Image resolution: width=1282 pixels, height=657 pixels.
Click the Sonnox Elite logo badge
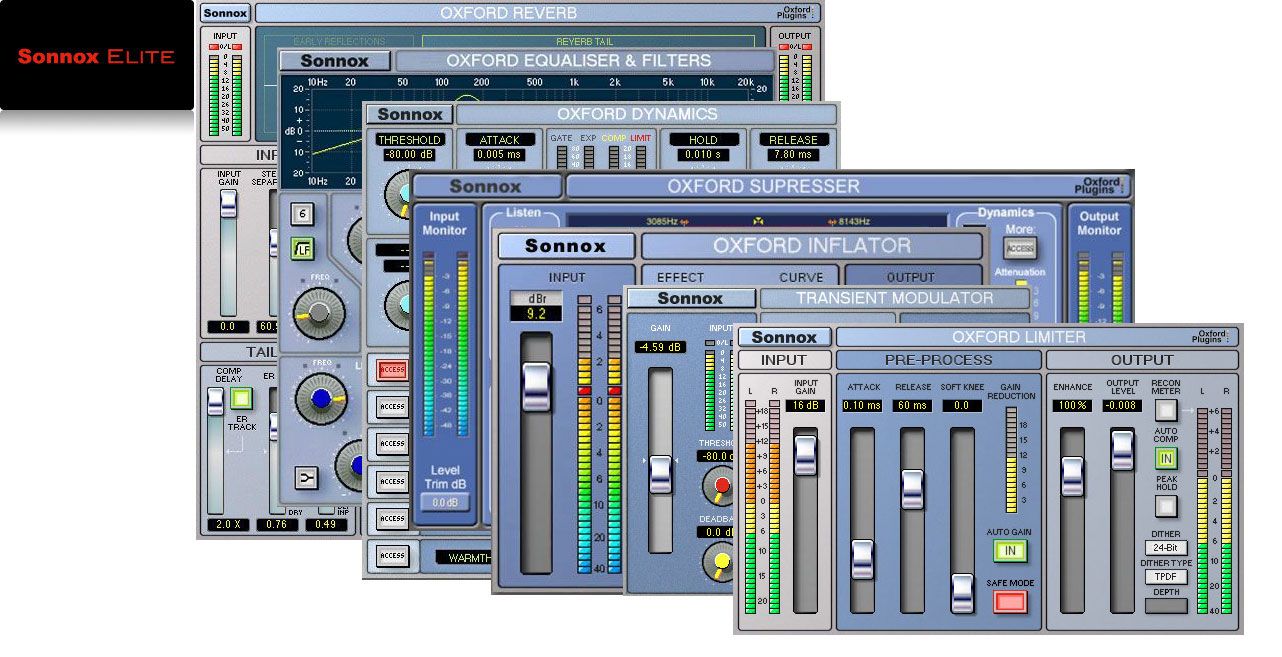tap(96, 56)
